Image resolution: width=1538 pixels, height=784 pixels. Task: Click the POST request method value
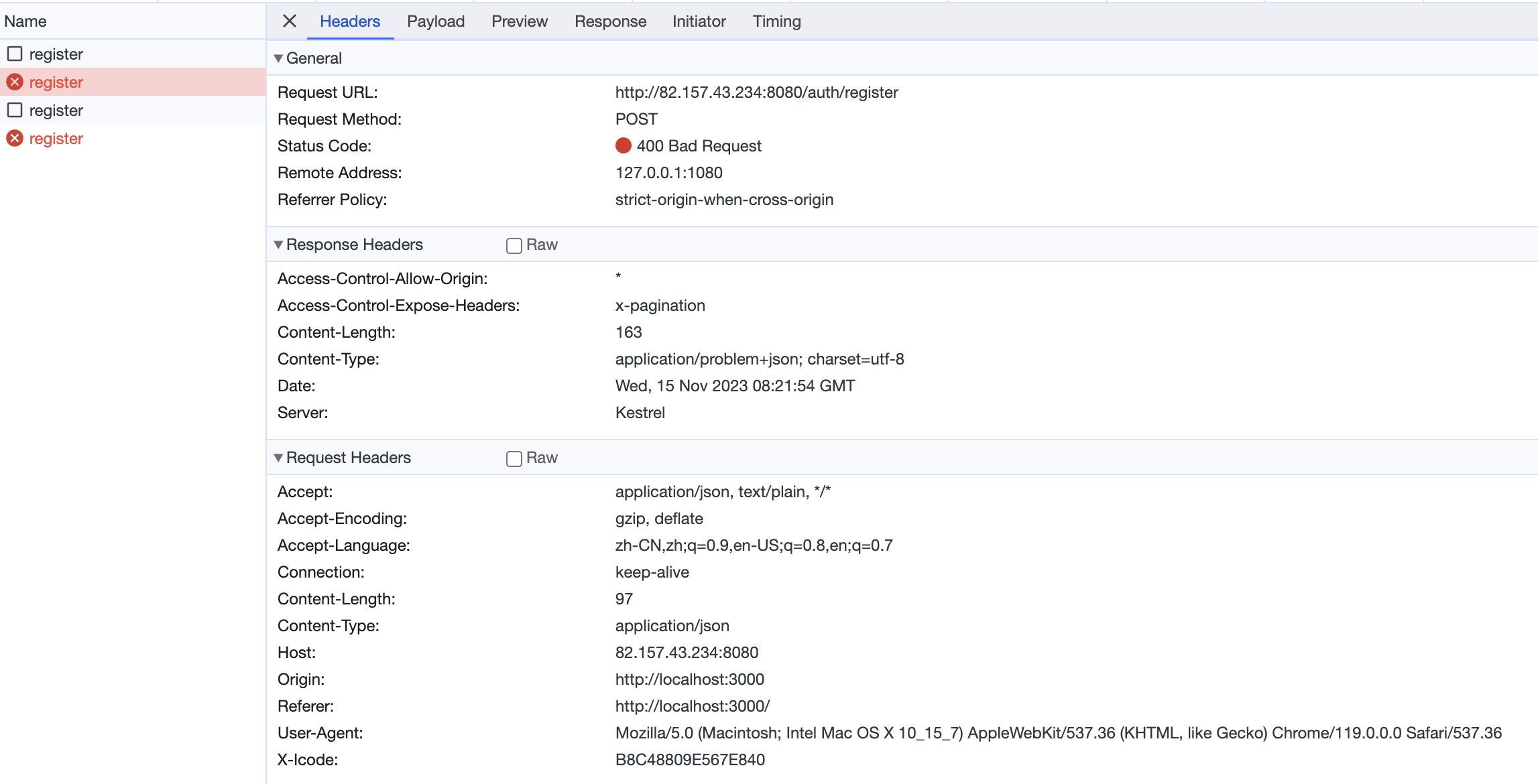pos(636,119)
